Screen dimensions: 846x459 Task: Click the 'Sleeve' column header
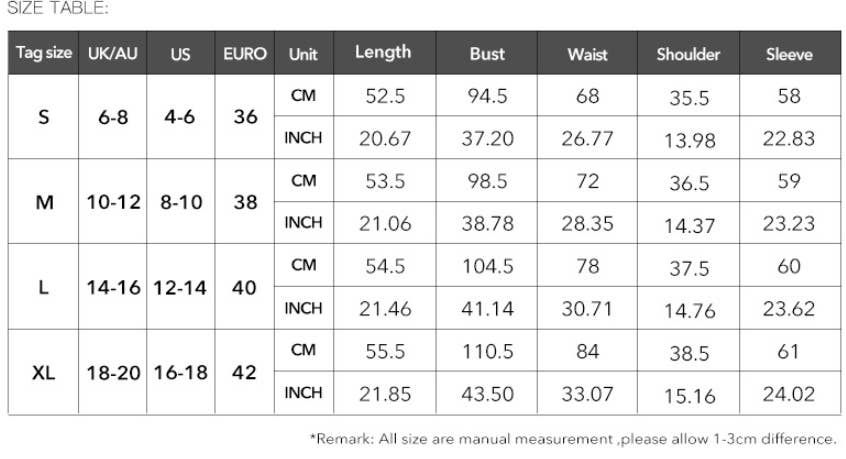pyautogui.click(x=789, y=54)
